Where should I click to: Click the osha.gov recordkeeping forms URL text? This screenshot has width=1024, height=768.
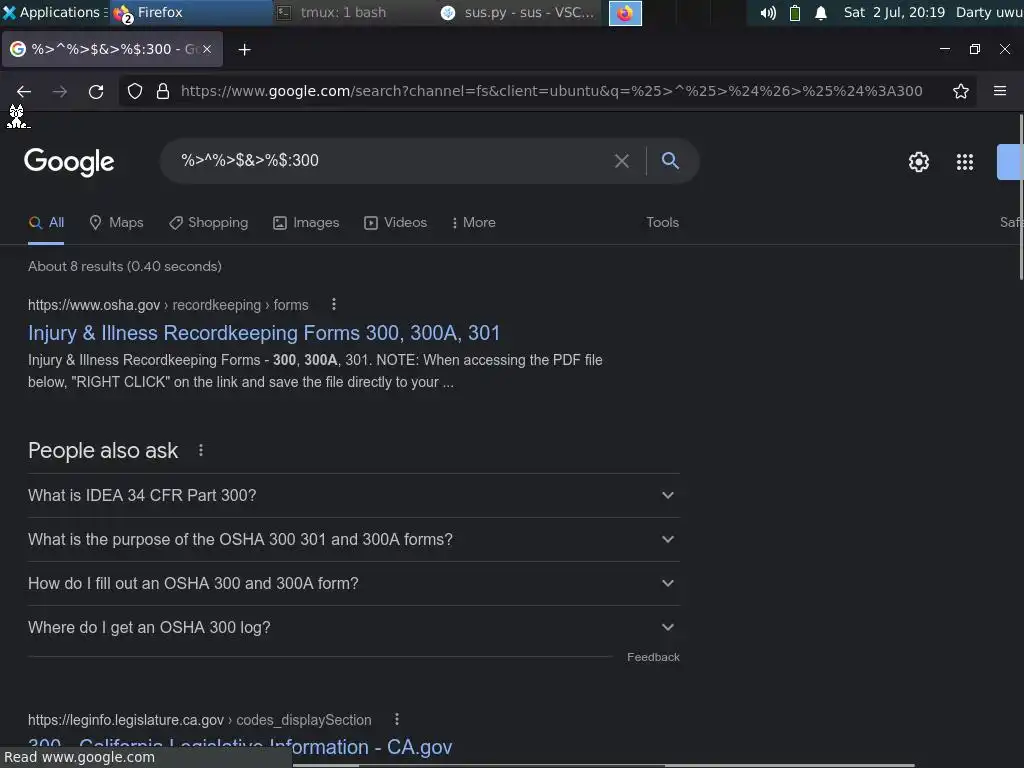click(x=168, y=305)
